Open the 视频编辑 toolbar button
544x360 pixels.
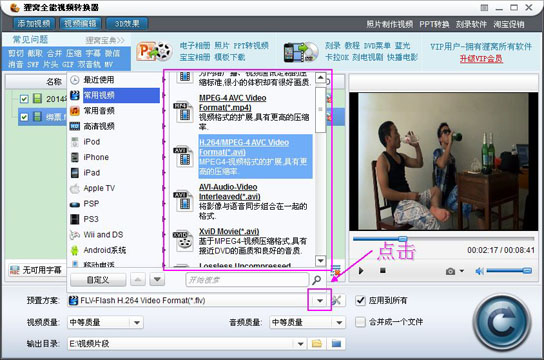(x=80, y=24)
